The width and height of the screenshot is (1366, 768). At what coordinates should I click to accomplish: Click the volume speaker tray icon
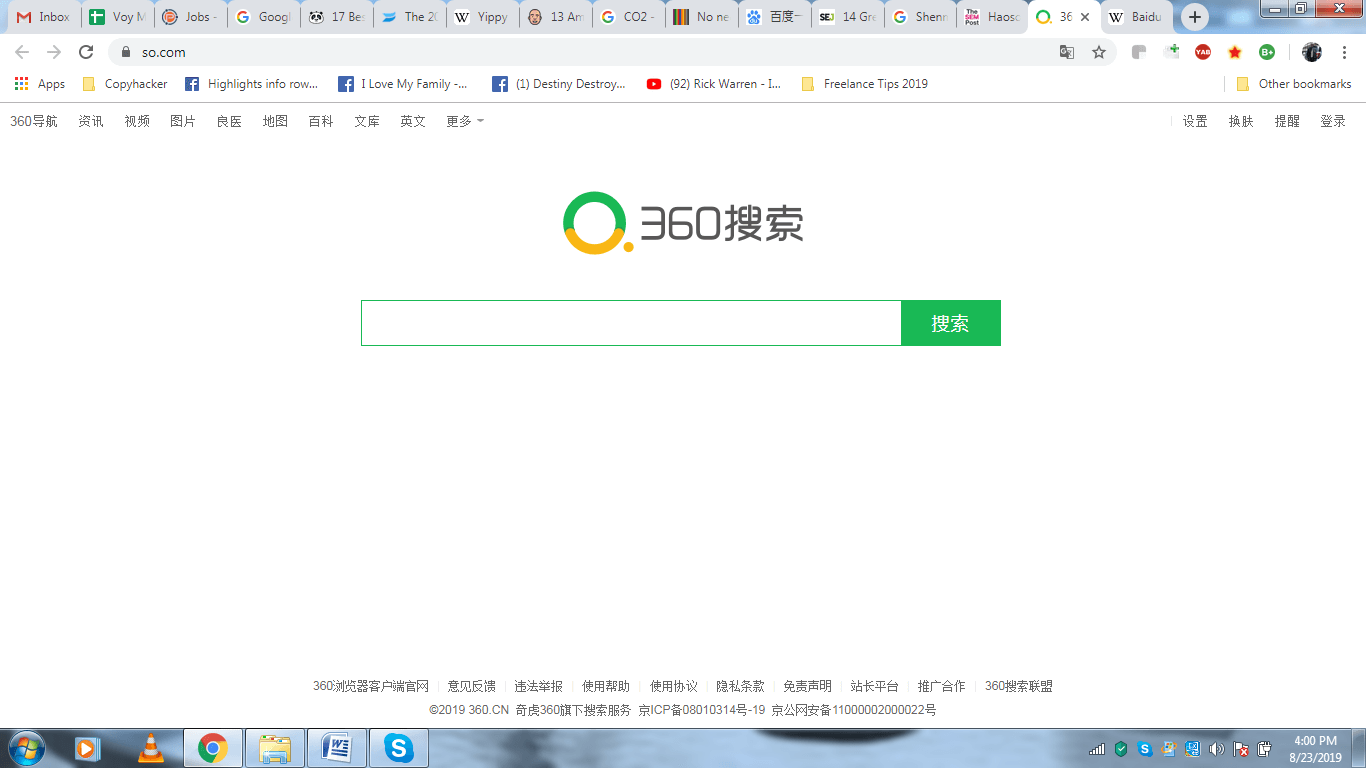[1216, 749]
